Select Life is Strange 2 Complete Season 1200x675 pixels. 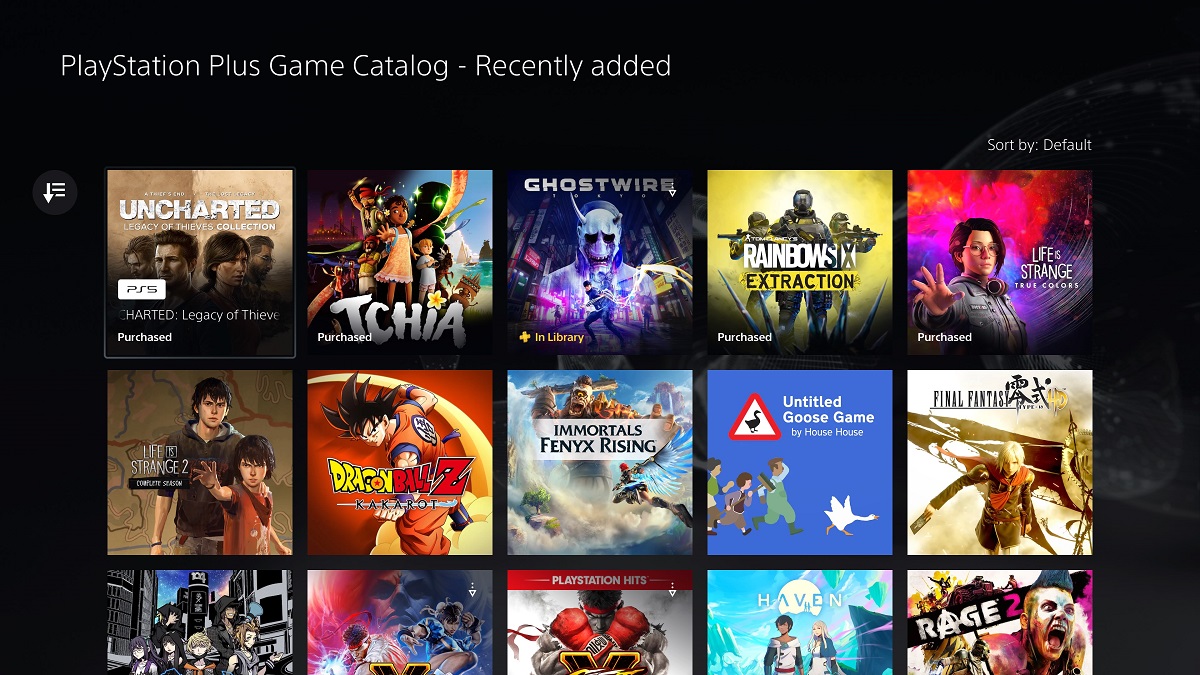pos(200,462)
